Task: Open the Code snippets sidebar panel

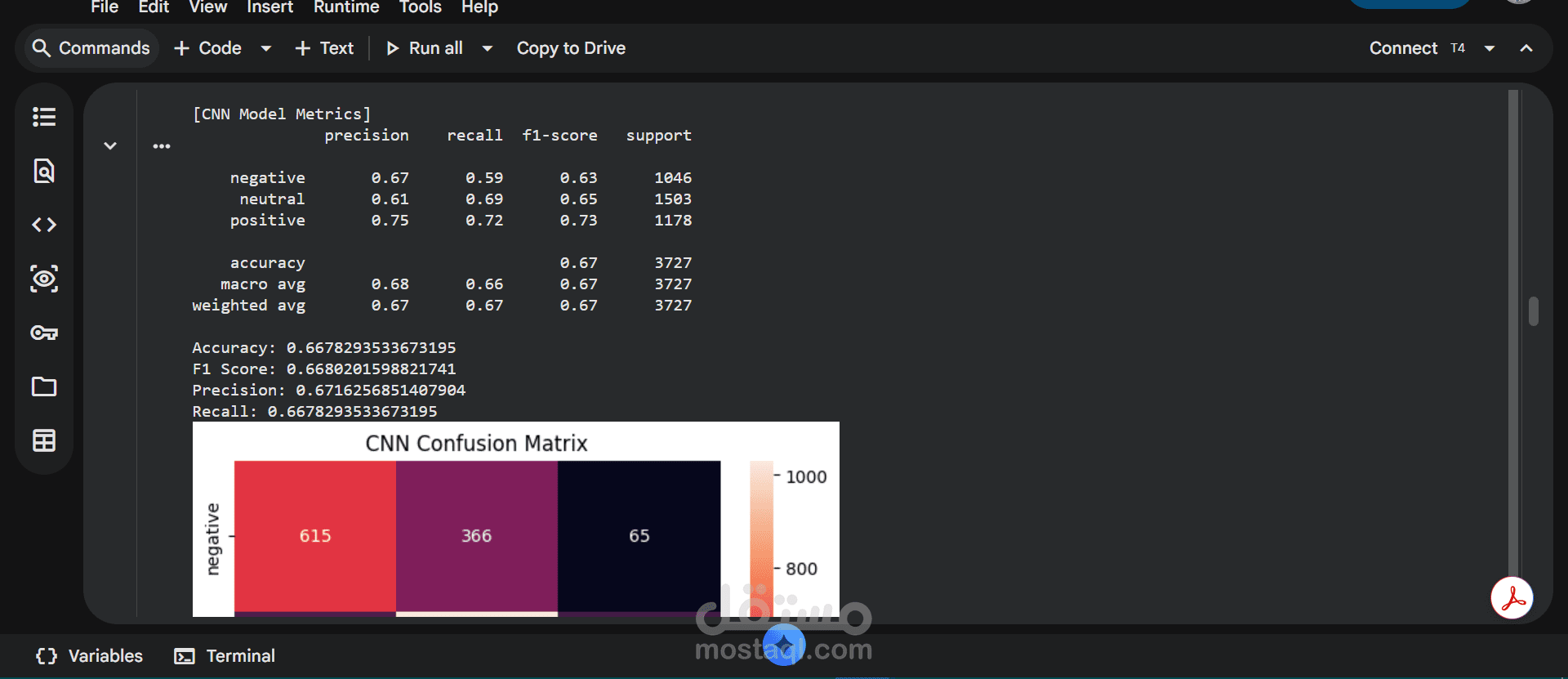Action: [x=44, y=225]
